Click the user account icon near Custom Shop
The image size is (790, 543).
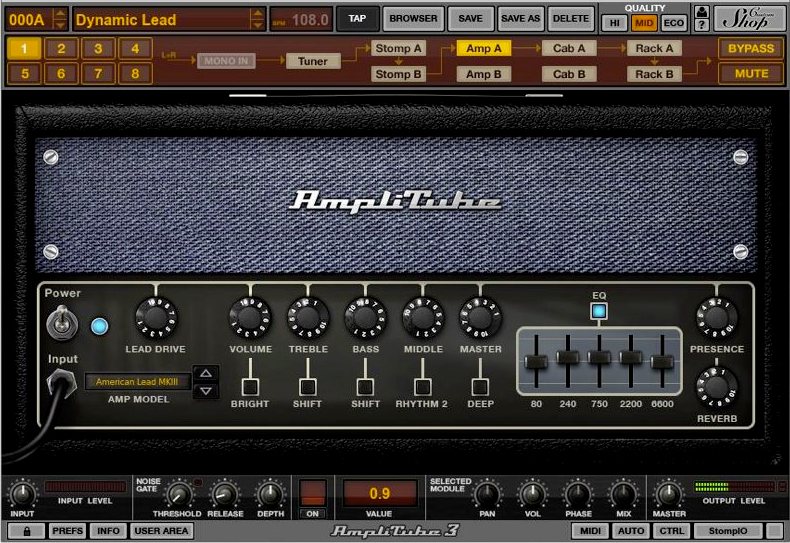click(701, 12)
